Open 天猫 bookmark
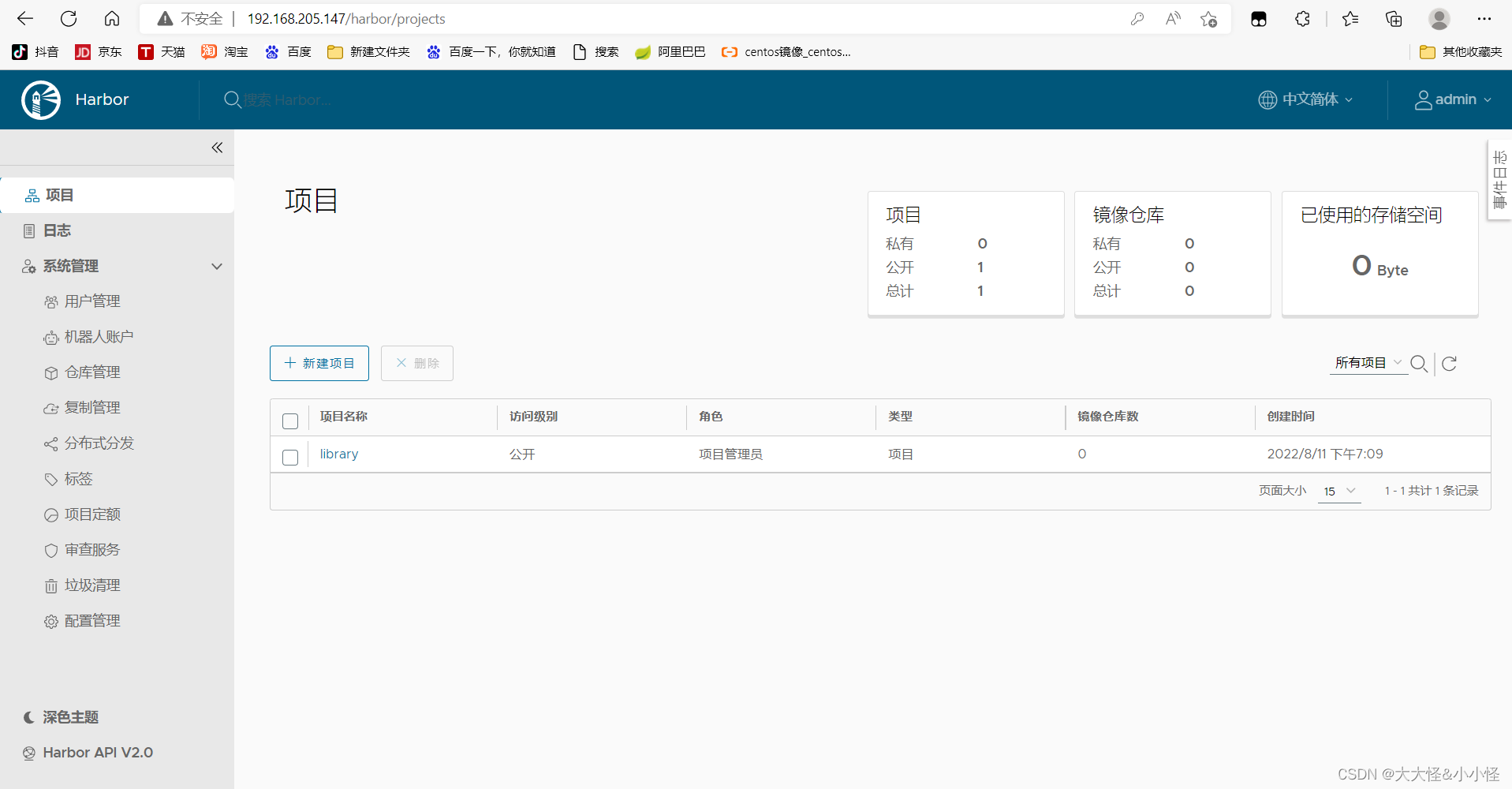 coord(162,52)
